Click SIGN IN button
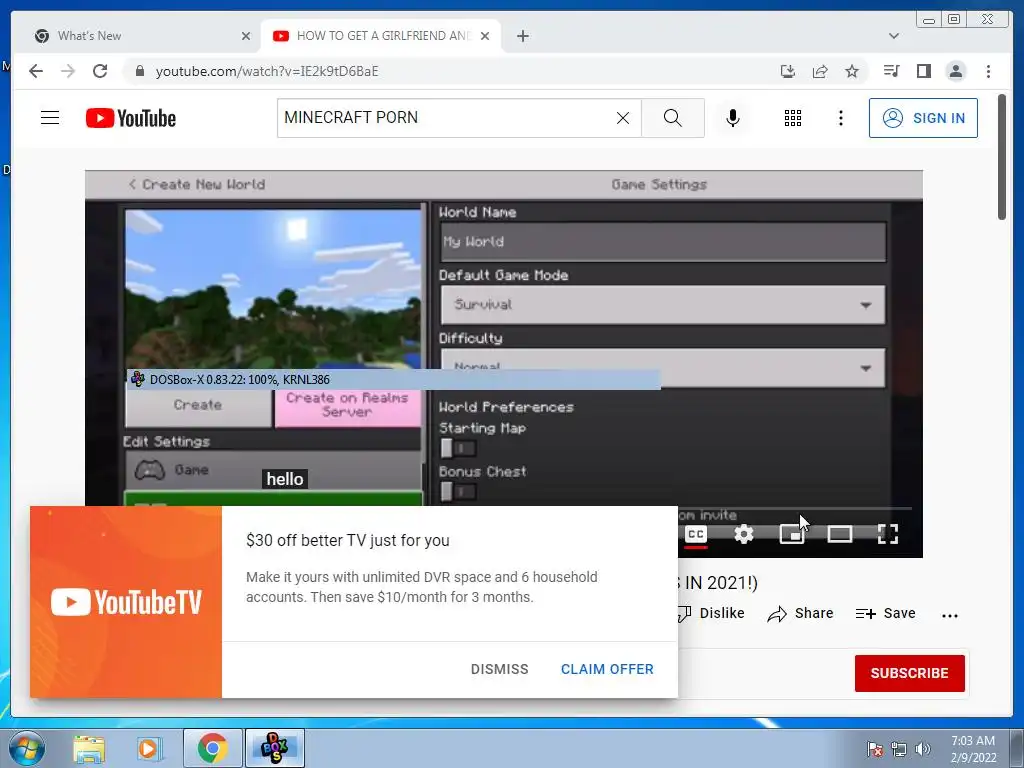Screen dimensions: 1024x768 click(923, 118)
